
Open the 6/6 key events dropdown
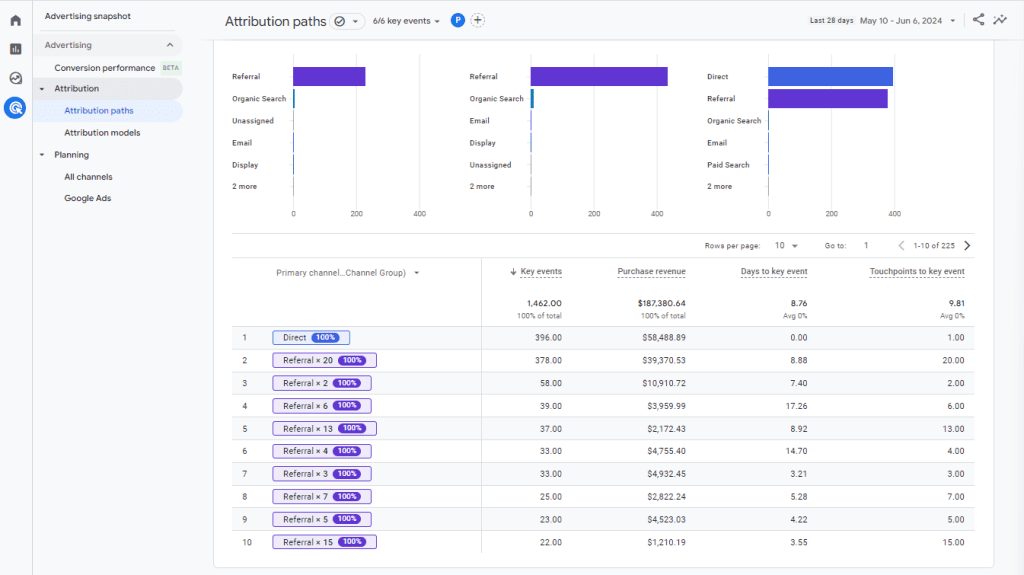[x=406, y=21]
